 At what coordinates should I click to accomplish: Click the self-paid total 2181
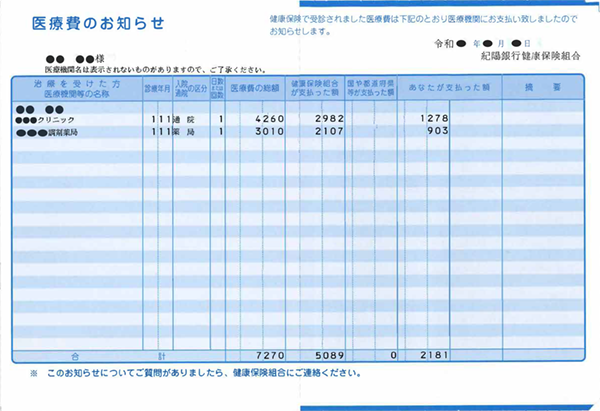tap(434, 355)
